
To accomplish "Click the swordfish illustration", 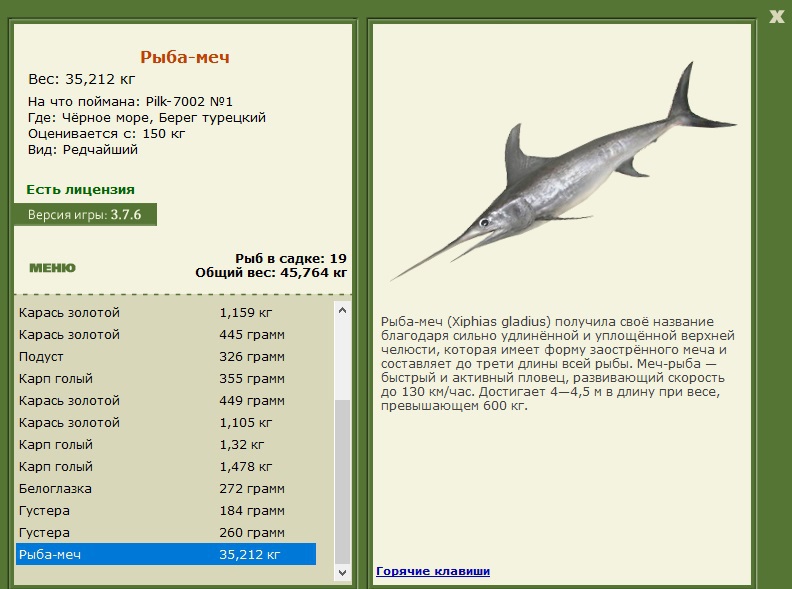I will (x=563, y=172).
